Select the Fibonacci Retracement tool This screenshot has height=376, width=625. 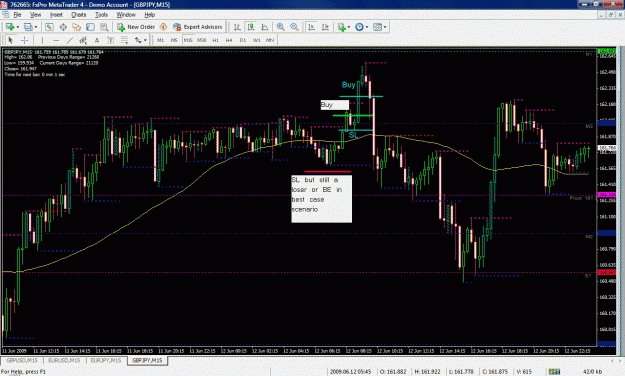coord(124,40)
